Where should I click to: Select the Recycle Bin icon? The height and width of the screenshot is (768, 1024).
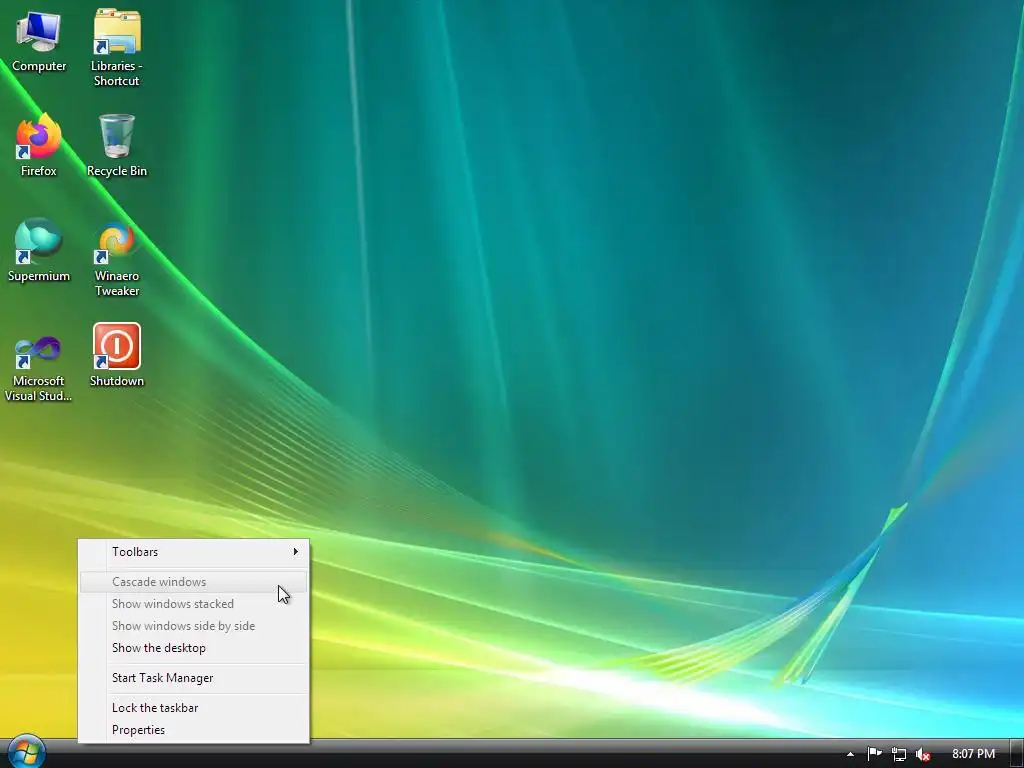coord(117,146)
